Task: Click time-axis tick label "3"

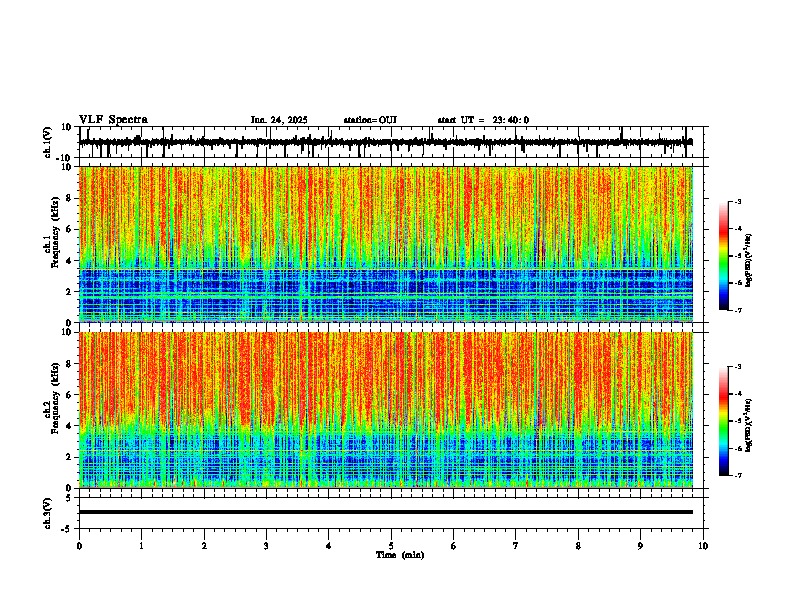Action: click(266, 546)
